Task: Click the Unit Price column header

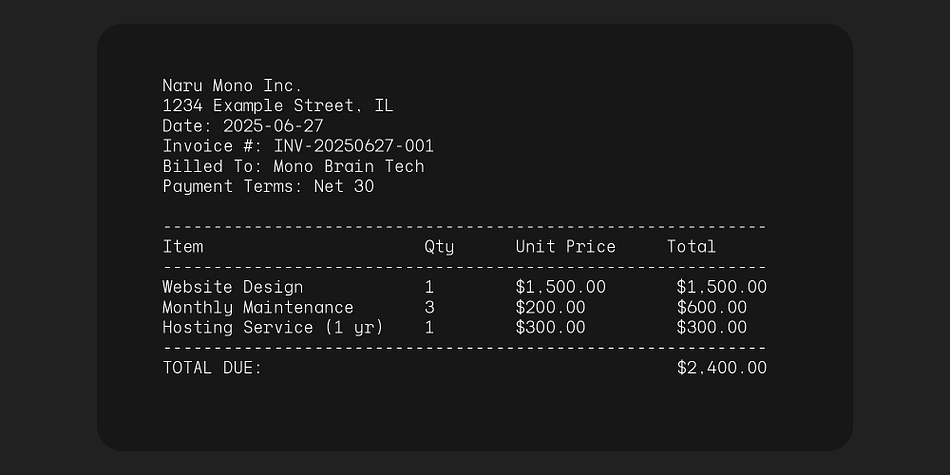Action: pos(565,247)
